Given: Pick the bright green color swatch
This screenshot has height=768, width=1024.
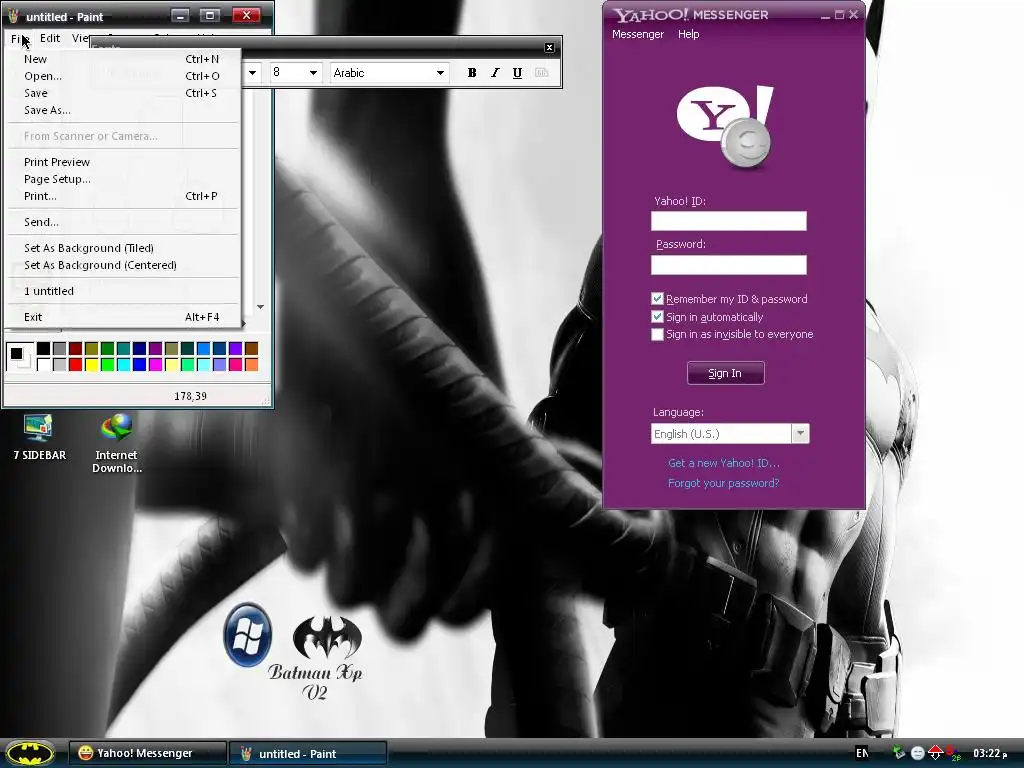Looking at the screenshot, I should click(108, 364).
